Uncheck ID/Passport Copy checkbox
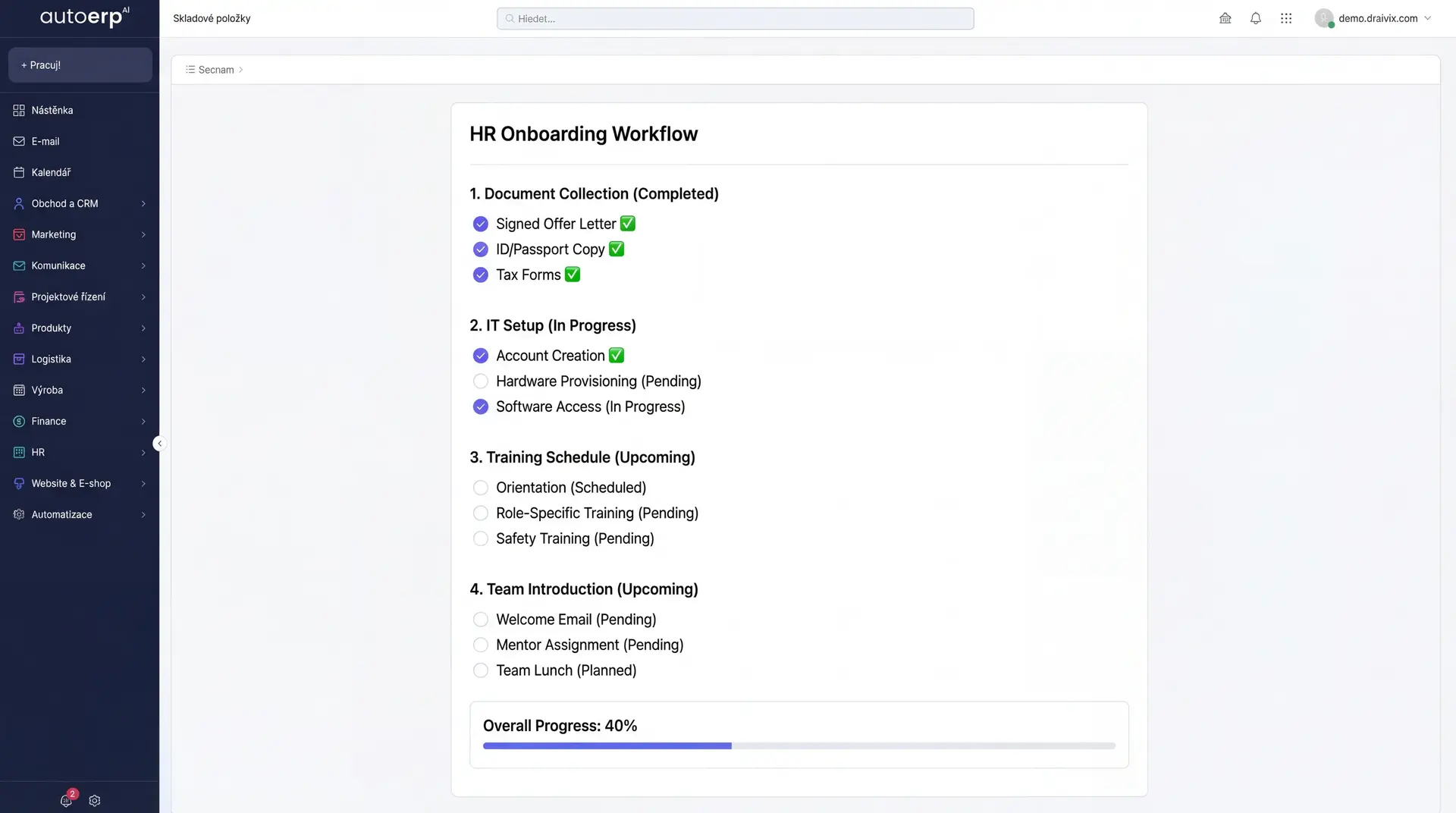This screenshot has width=1456, height=813. pyautogui.click(x=481, y=250)
